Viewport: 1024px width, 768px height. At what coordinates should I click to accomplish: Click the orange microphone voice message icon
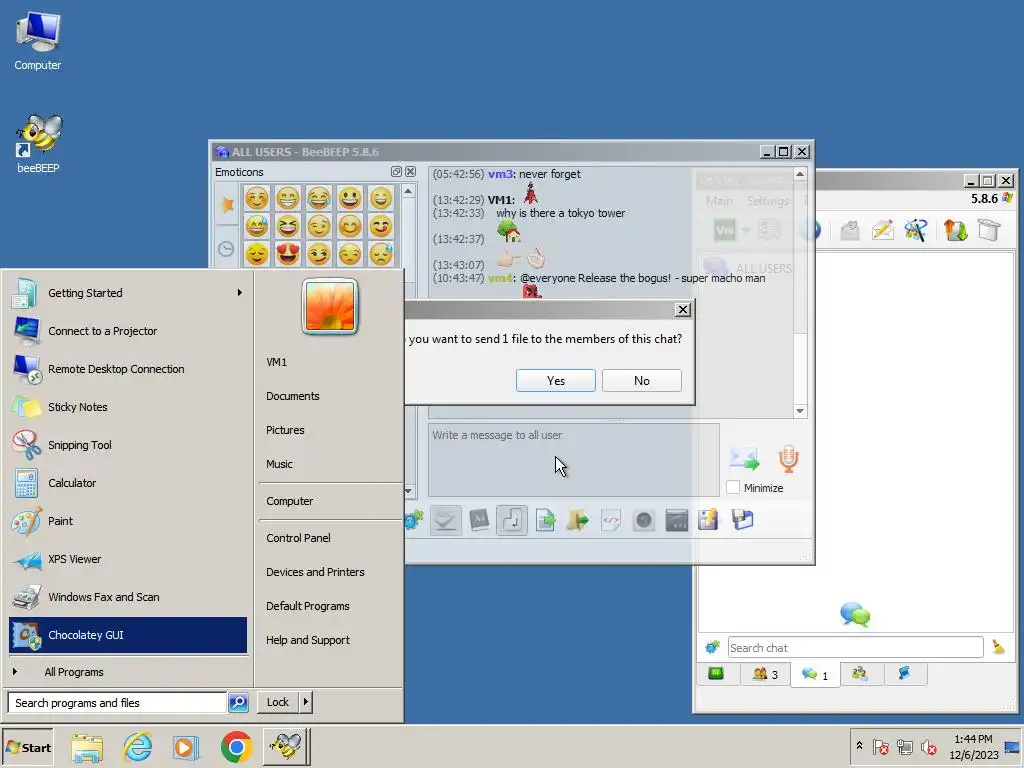(788, 458)
